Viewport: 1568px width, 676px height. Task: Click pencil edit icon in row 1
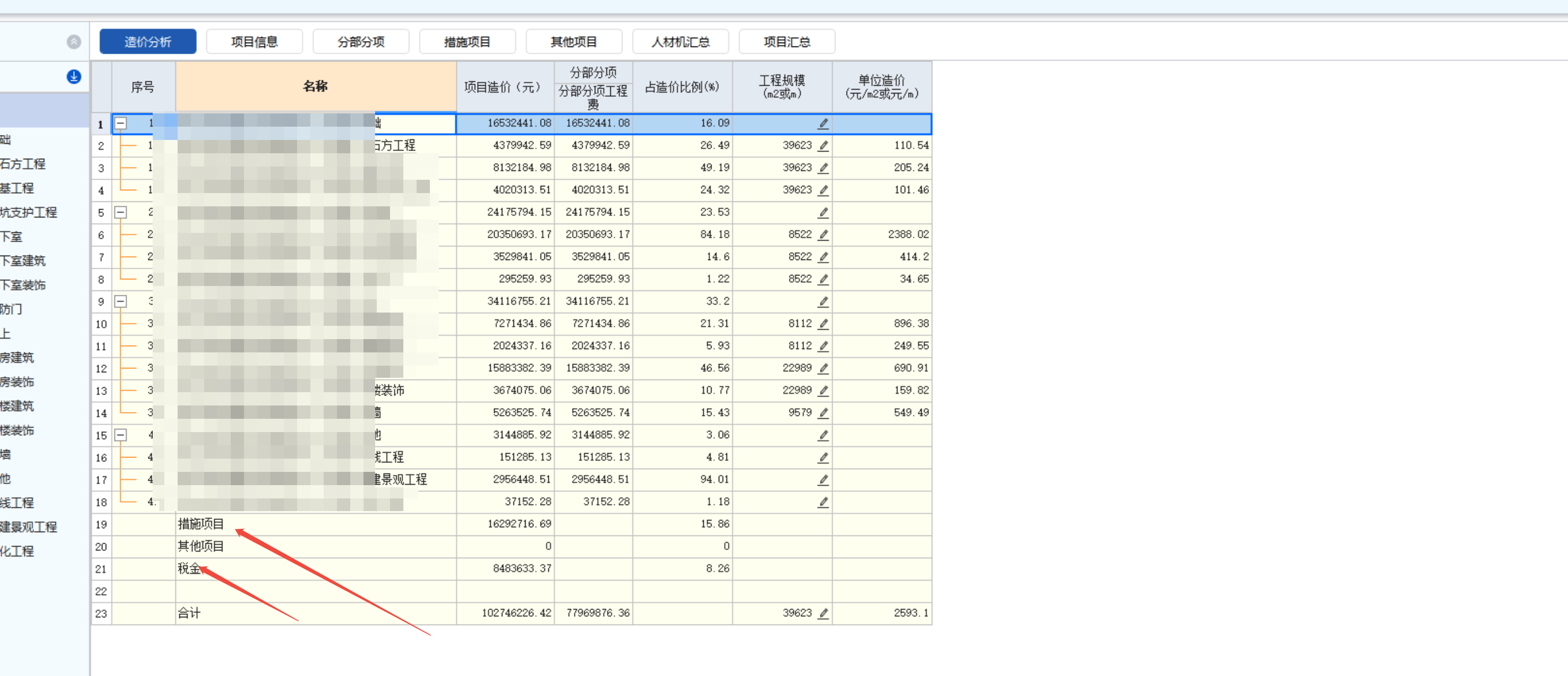tap(823, 123)
